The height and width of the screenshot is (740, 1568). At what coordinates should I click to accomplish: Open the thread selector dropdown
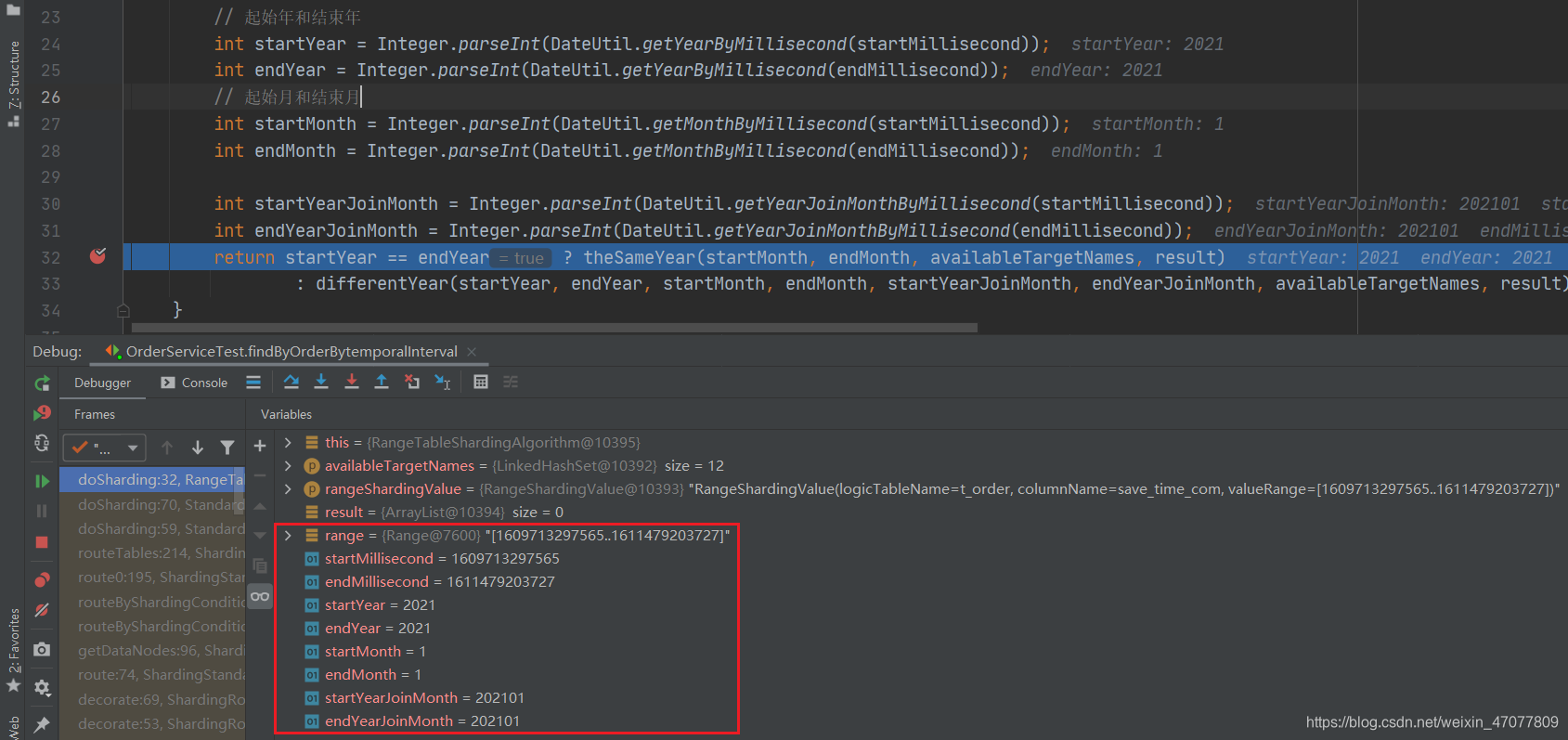[x=104, y=448]
